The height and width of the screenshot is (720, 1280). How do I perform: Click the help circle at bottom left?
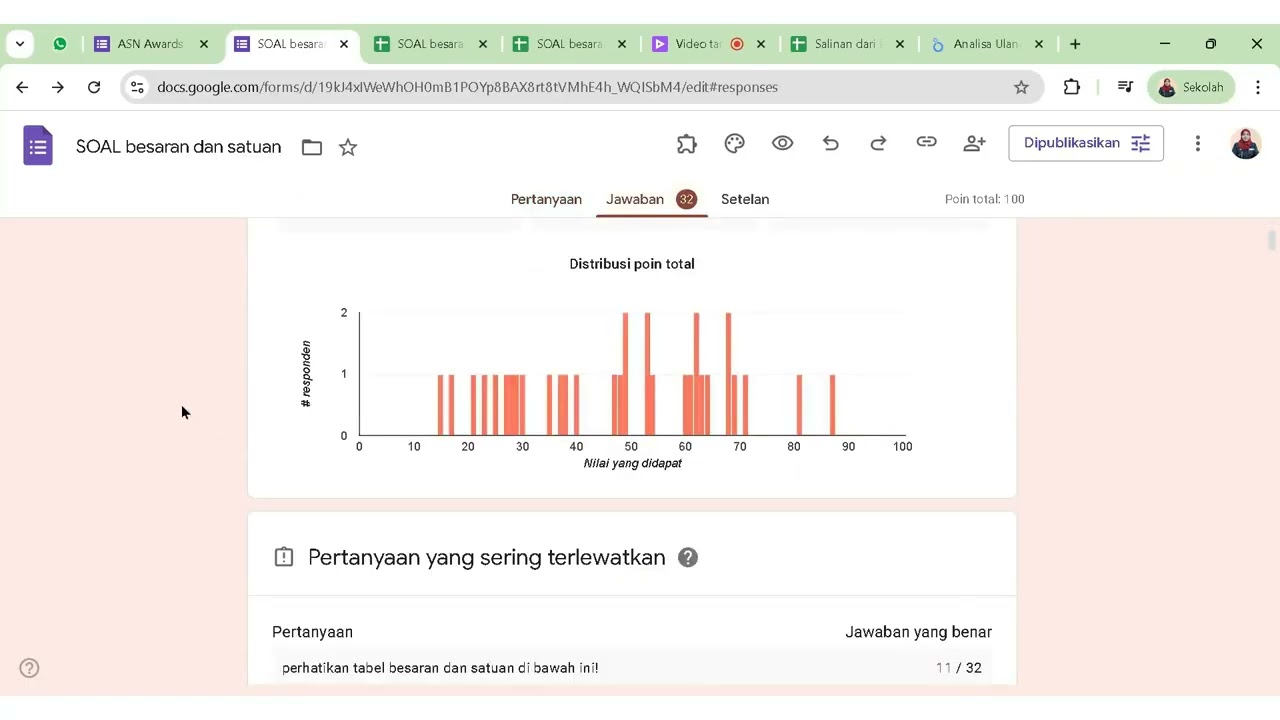click(30, 668)
